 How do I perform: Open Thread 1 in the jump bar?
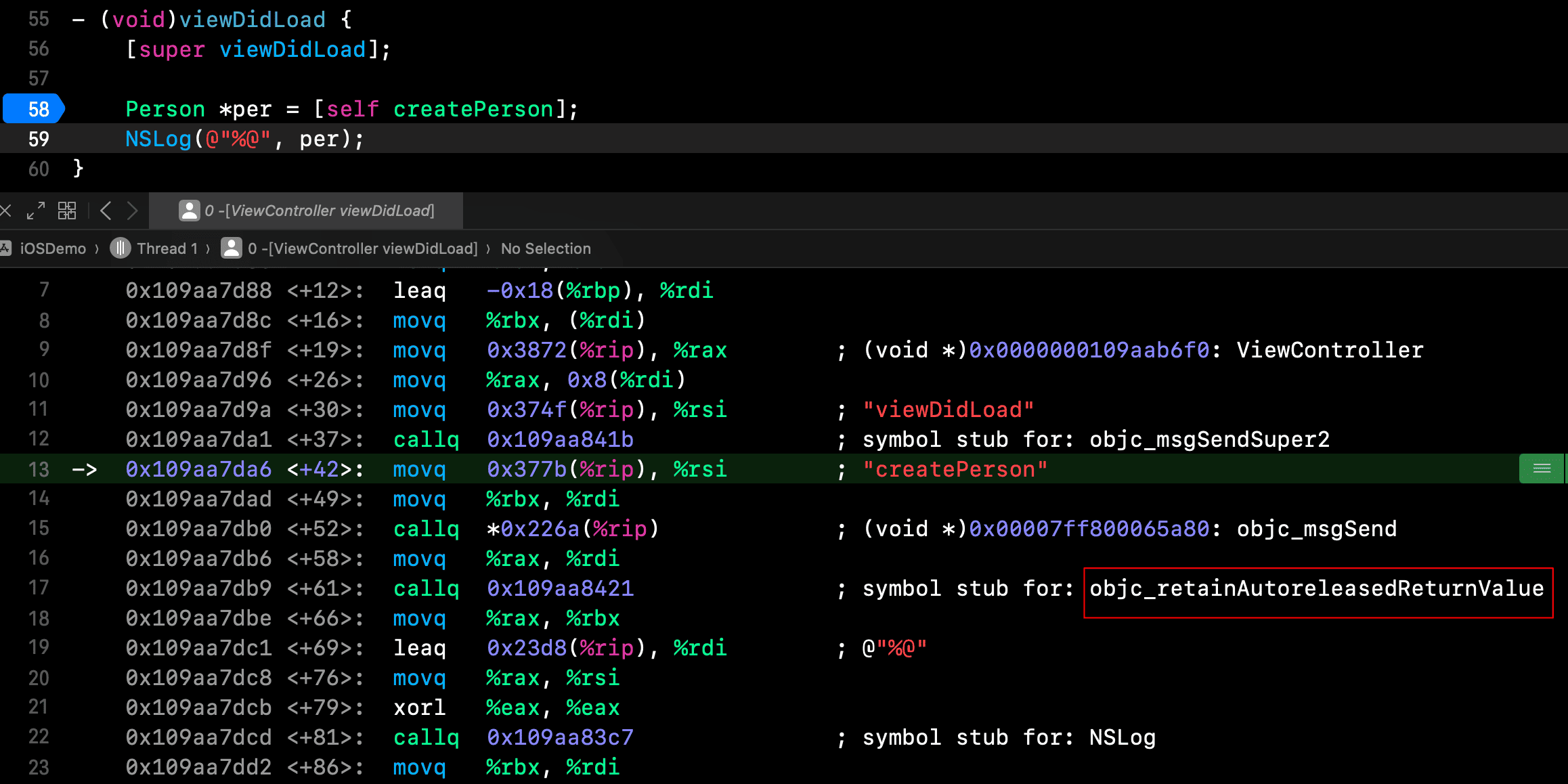pos(167,248)
